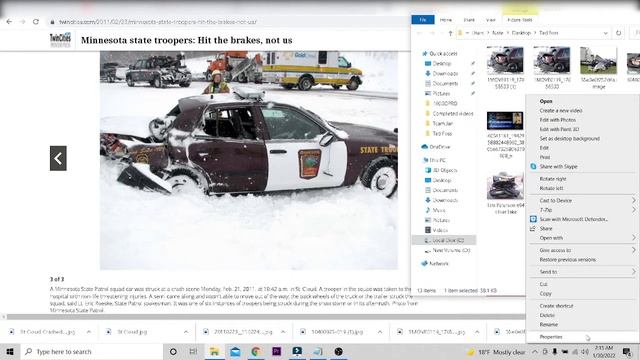Open 3D Objects under This PC

pyautogui.click(x=444, y=170)
